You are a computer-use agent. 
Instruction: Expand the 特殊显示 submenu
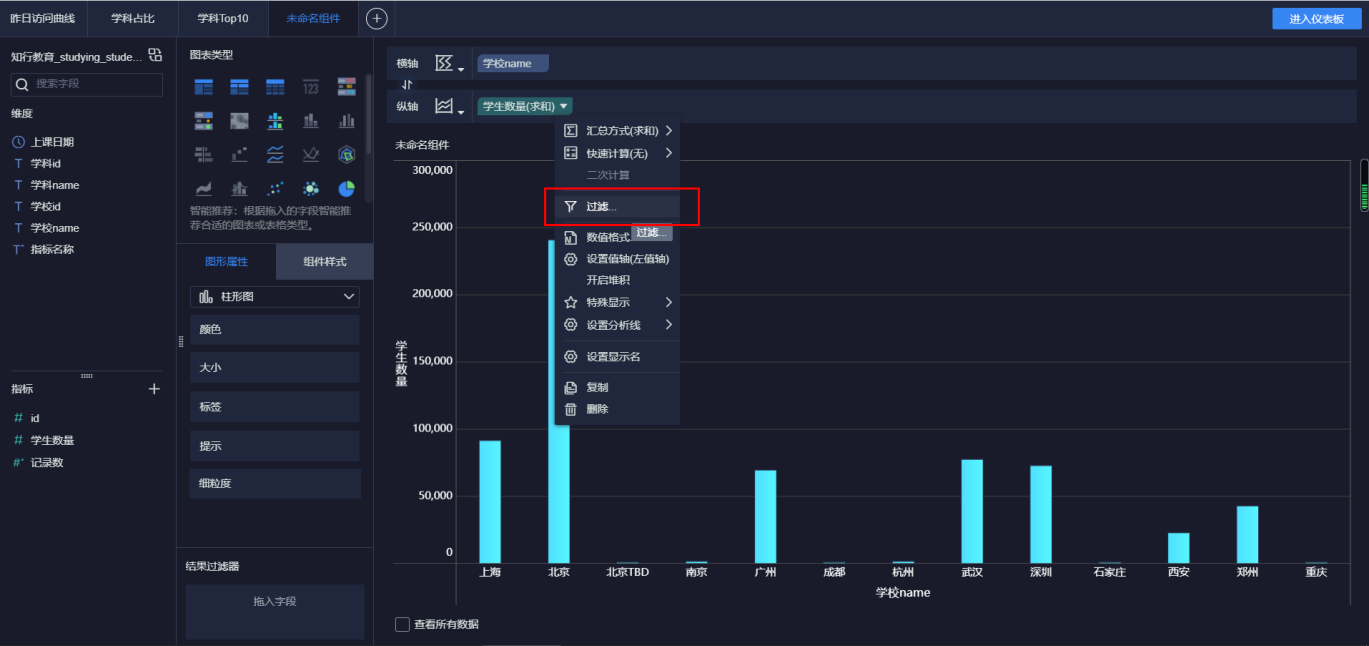pos(617,302)
